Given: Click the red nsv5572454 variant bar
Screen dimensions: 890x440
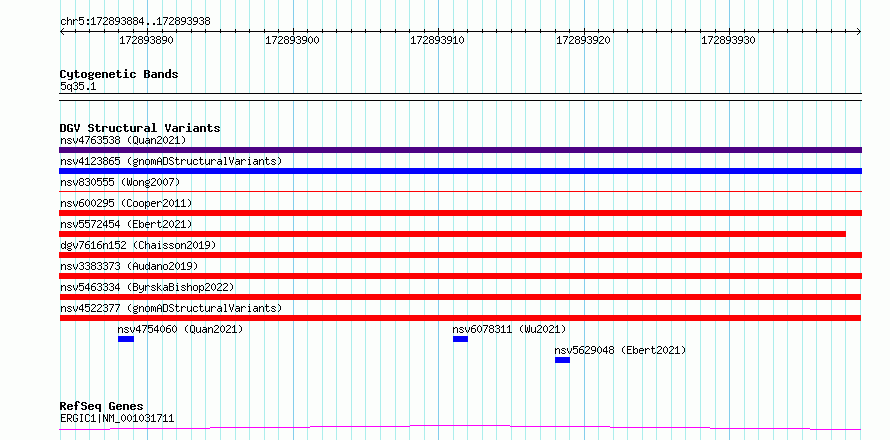Looking at the screenshot, I should click(x=452, y=234).
